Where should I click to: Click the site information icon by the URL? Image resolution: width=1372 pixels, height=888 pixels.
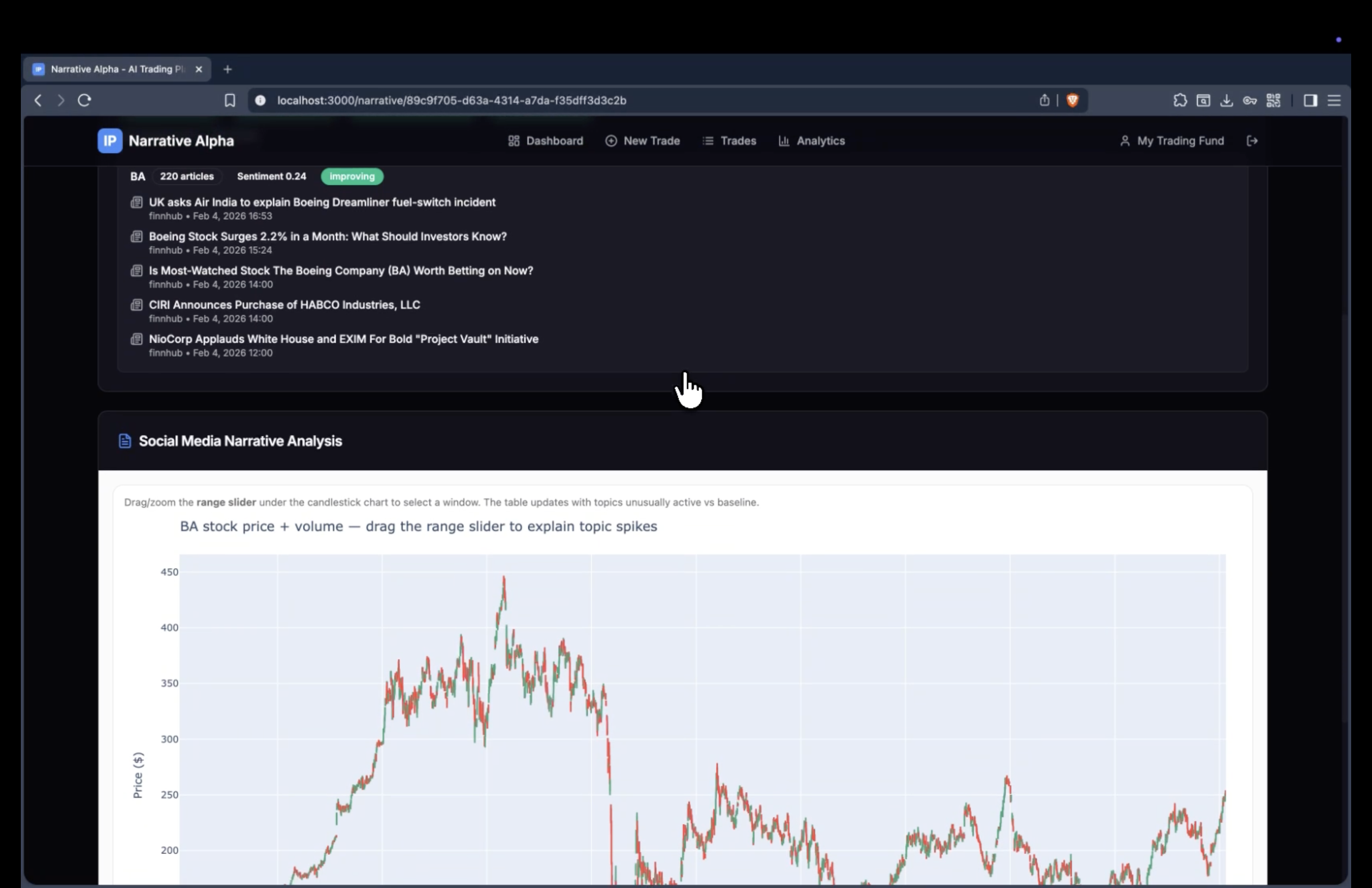pyautogui.click(x=261, y=100)
